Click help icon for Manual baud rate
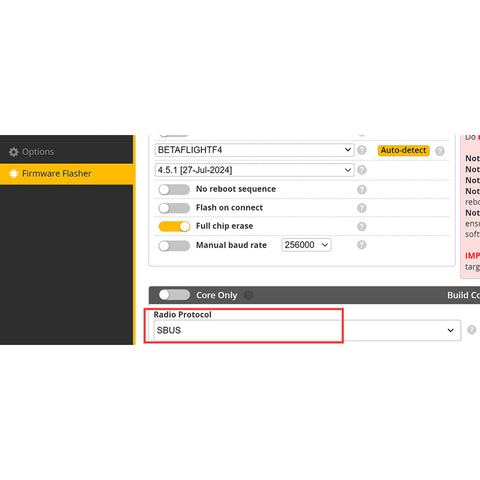 coord(362,245)
